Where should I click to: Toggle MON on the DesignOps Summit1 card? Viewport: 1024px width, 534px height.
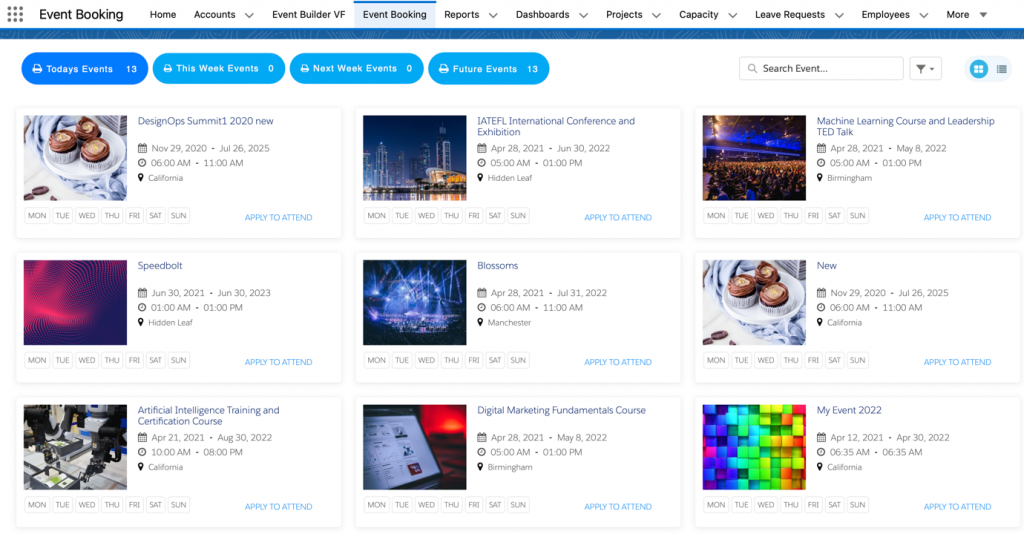[37, 216]
